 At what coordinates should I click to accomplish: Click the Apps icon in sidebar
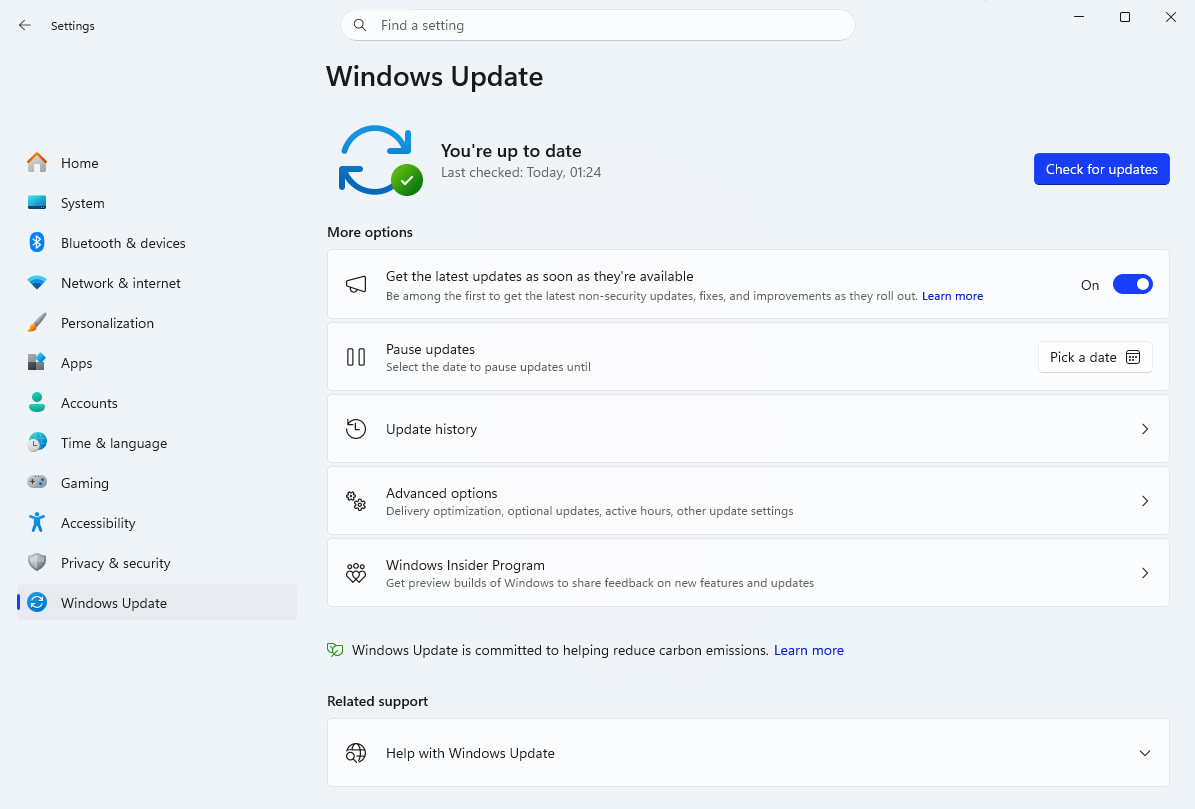pyautogui.click(x=37, y=362)
